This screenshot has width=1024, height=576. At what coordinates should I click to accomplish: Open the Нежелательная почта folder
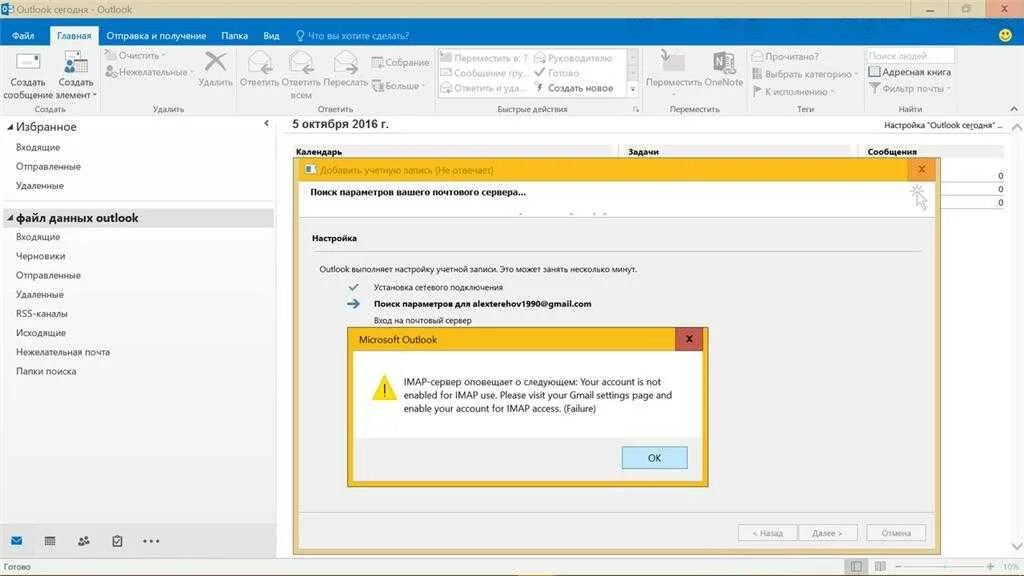tap(63, 351)
